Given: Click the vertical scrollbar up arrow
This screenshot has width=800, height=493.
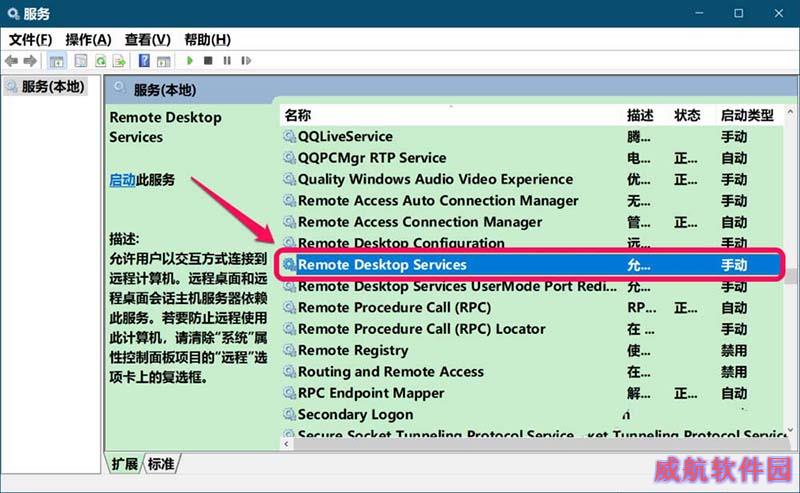Looking at the screenshot, I should click(x=790, y=111).
